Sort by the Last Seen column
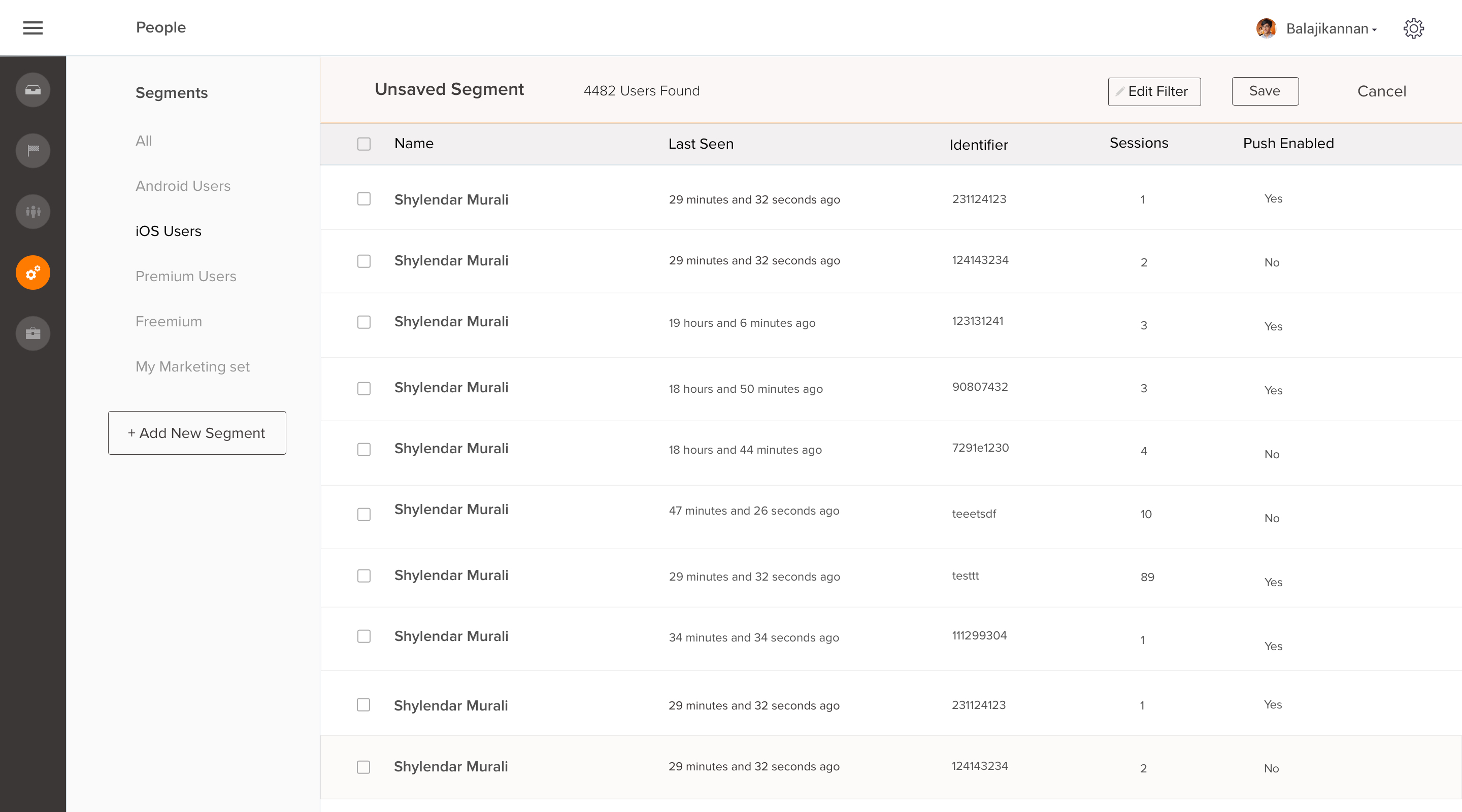This screenshot has height=812, width=1462. (701, 144)
